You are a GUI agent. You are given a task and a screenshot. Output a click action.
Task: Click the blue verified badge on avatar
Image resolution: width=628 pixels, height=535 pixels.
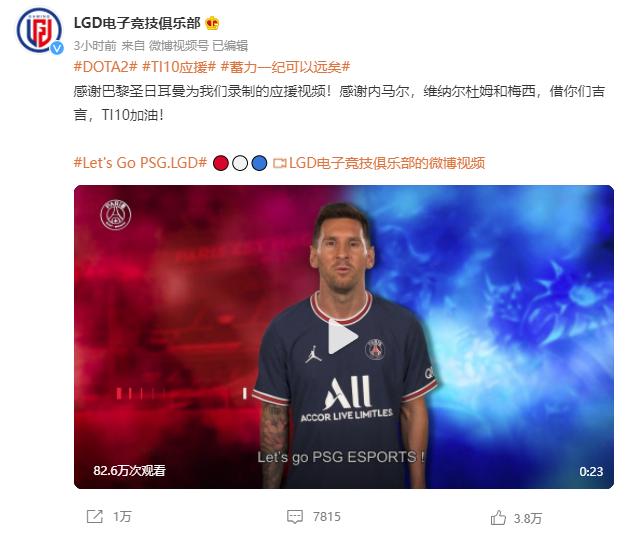(56, 48)
